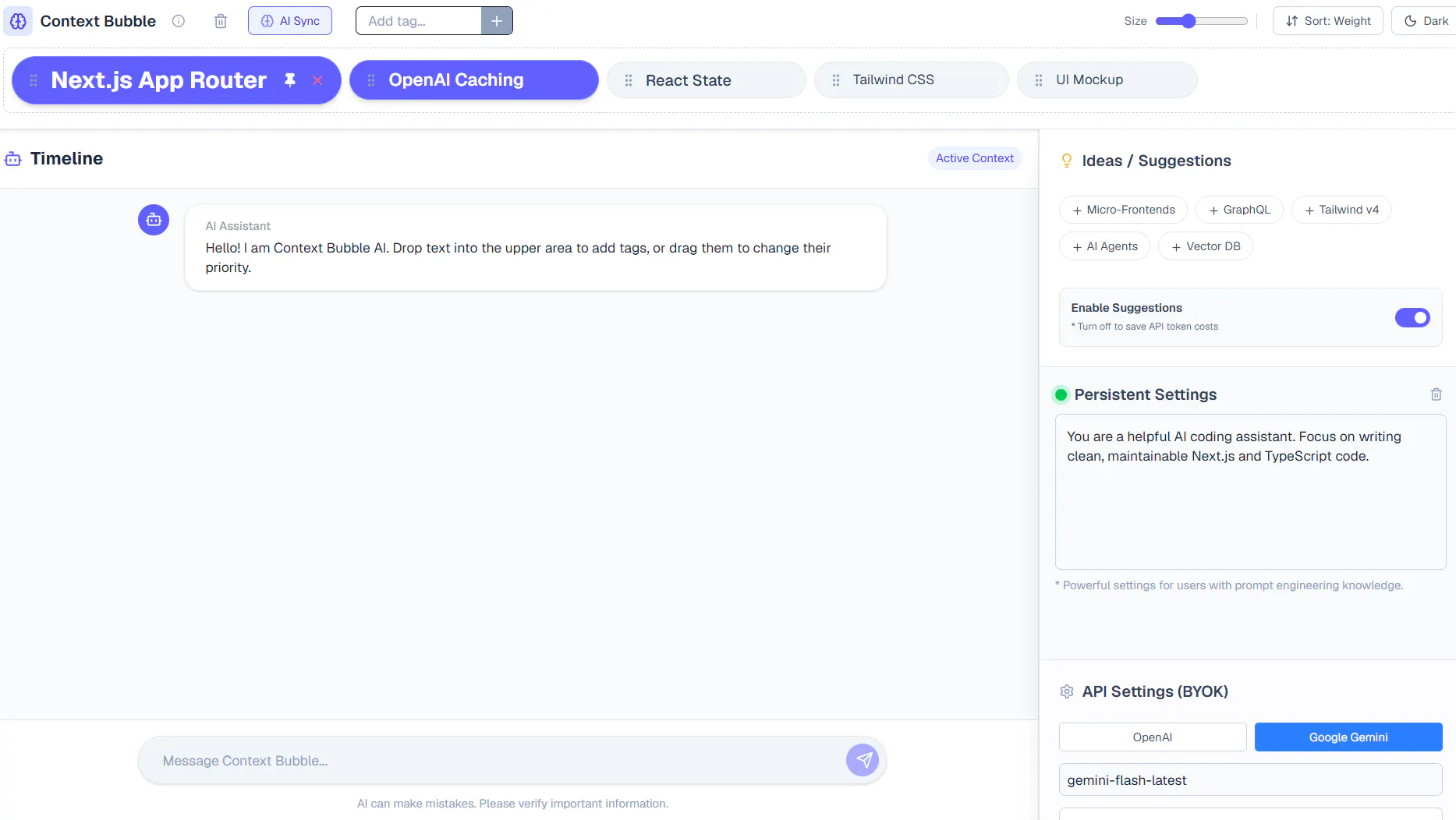
Task: Click the Timeline robot icon
Action: pos(13,159)
